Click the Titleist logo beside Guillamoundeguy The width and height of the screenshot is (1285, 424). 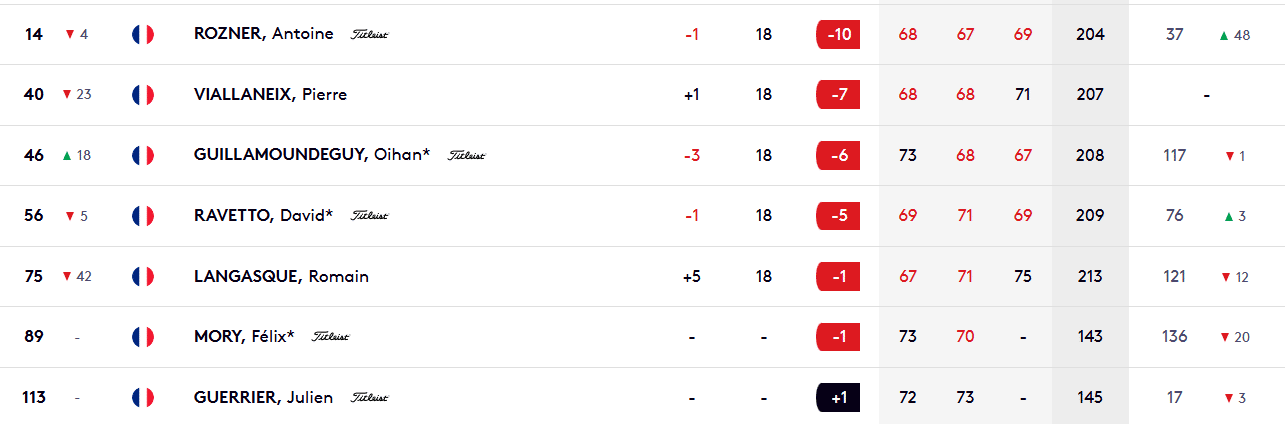pyautogui.click(x=466, y=156)
